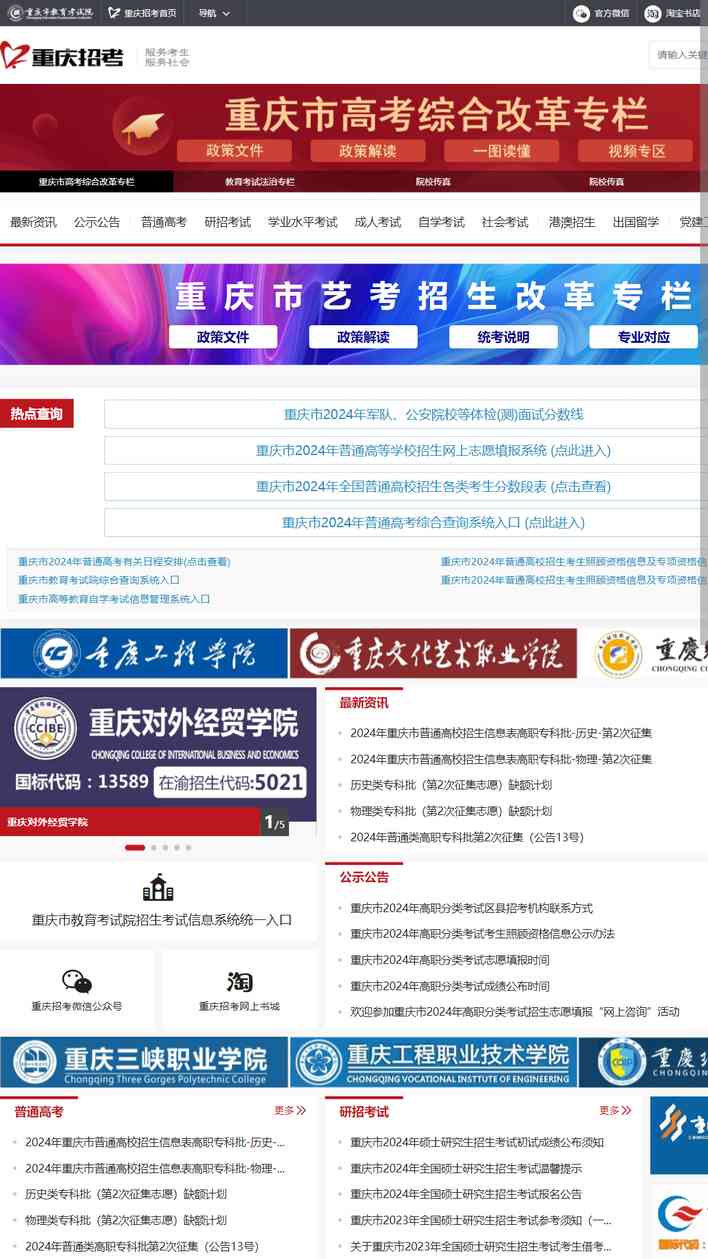The height and width of the screenshot is (1259, 708).
Task: Open 高职分类考试成绩公布时间 notice
Action: (450, 986)
